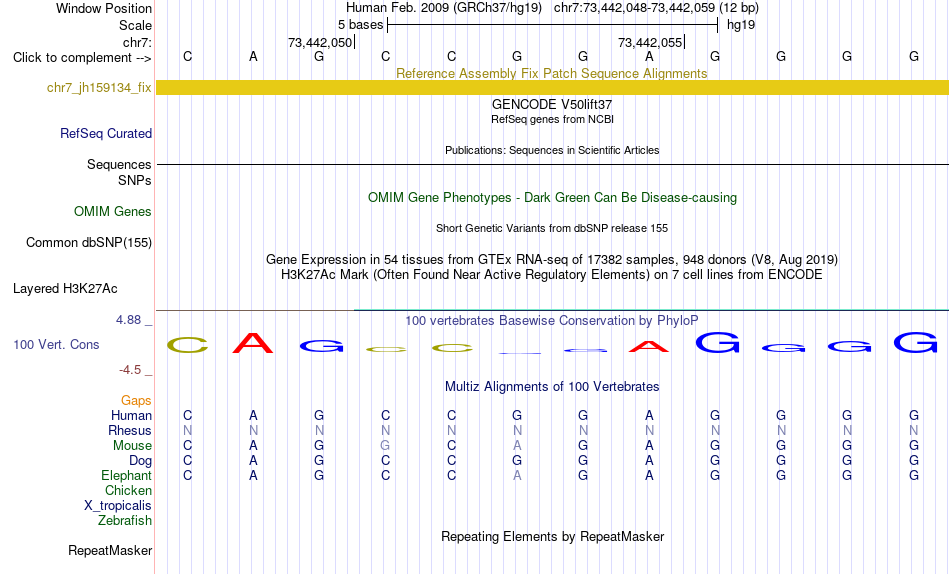Click the 4.88 PhyloP upper value
This screenshot has width=950, height=574.
(129, 319)
